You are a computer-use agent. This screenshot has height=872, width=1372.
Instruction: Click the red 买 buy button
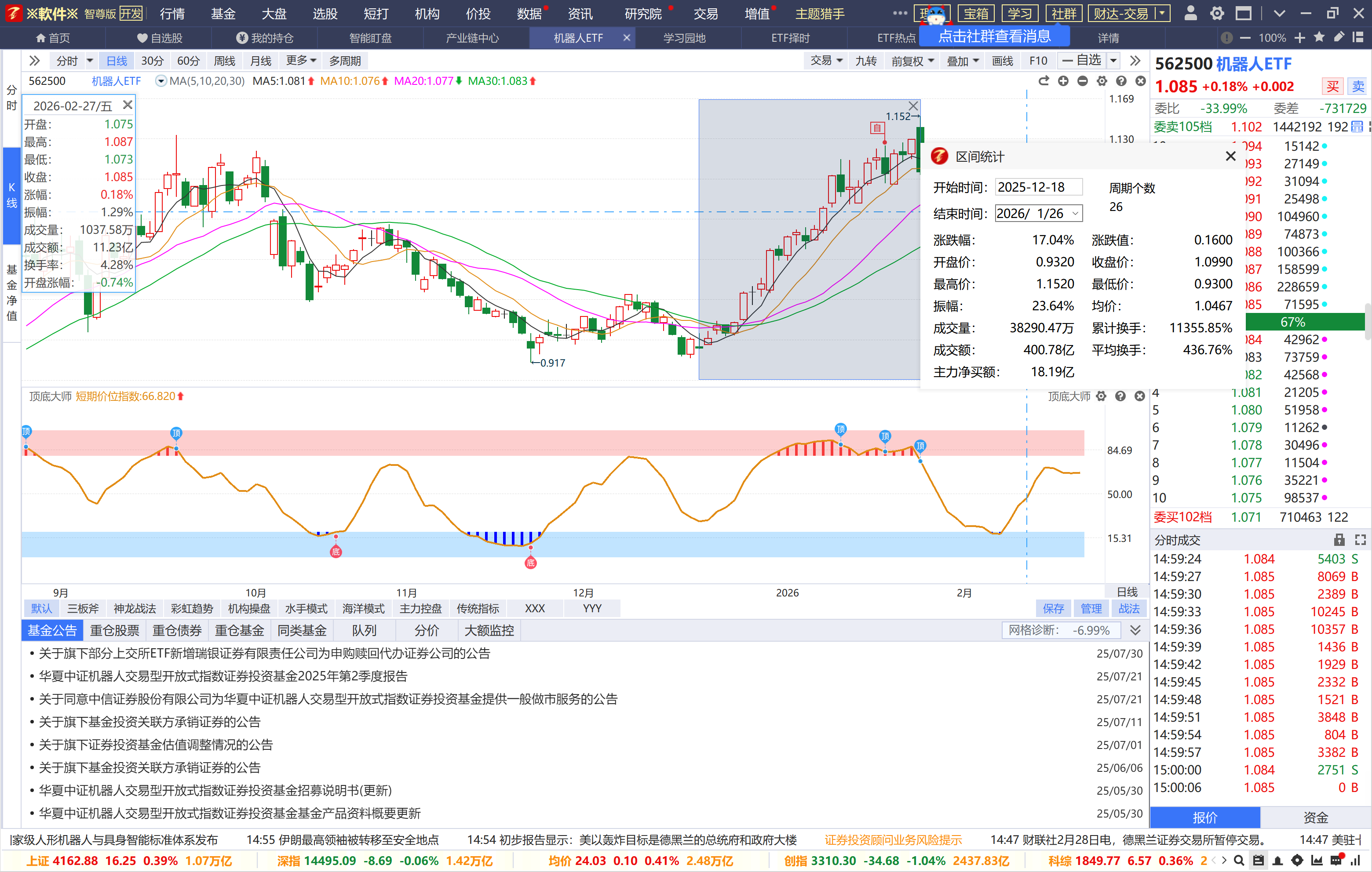tap(1332, 87)
